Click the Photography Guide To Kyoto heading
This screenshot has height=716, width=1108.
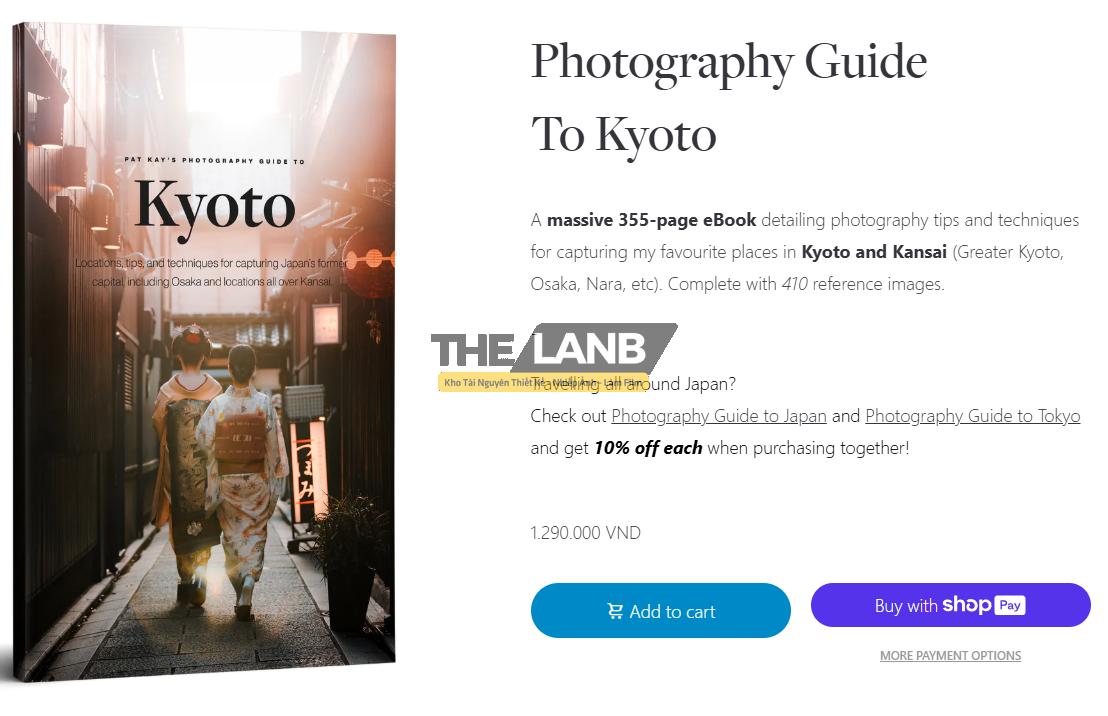(x=728, y=97)
